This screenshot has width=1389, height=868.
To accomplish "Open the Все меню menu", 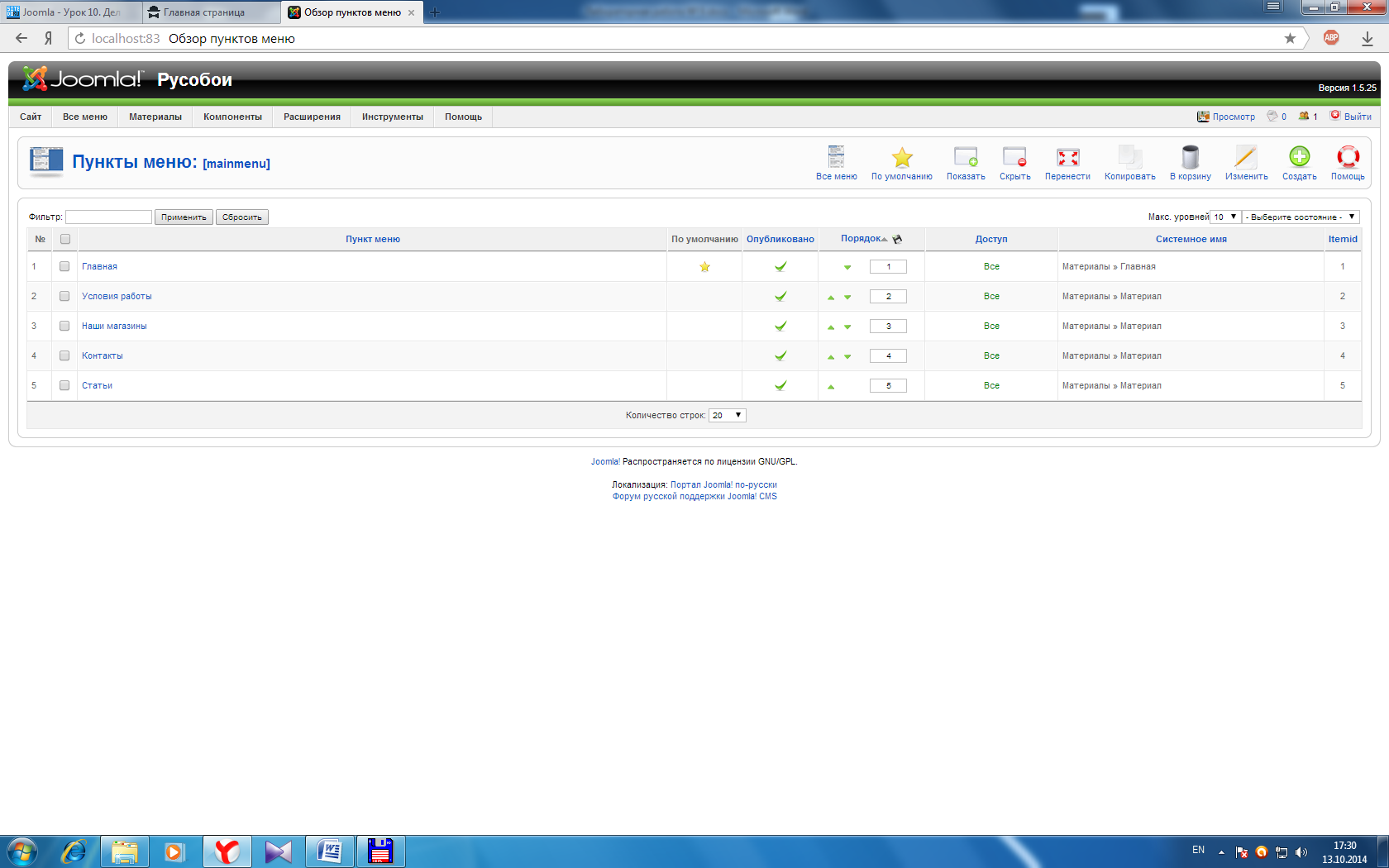I will (85, 117).
